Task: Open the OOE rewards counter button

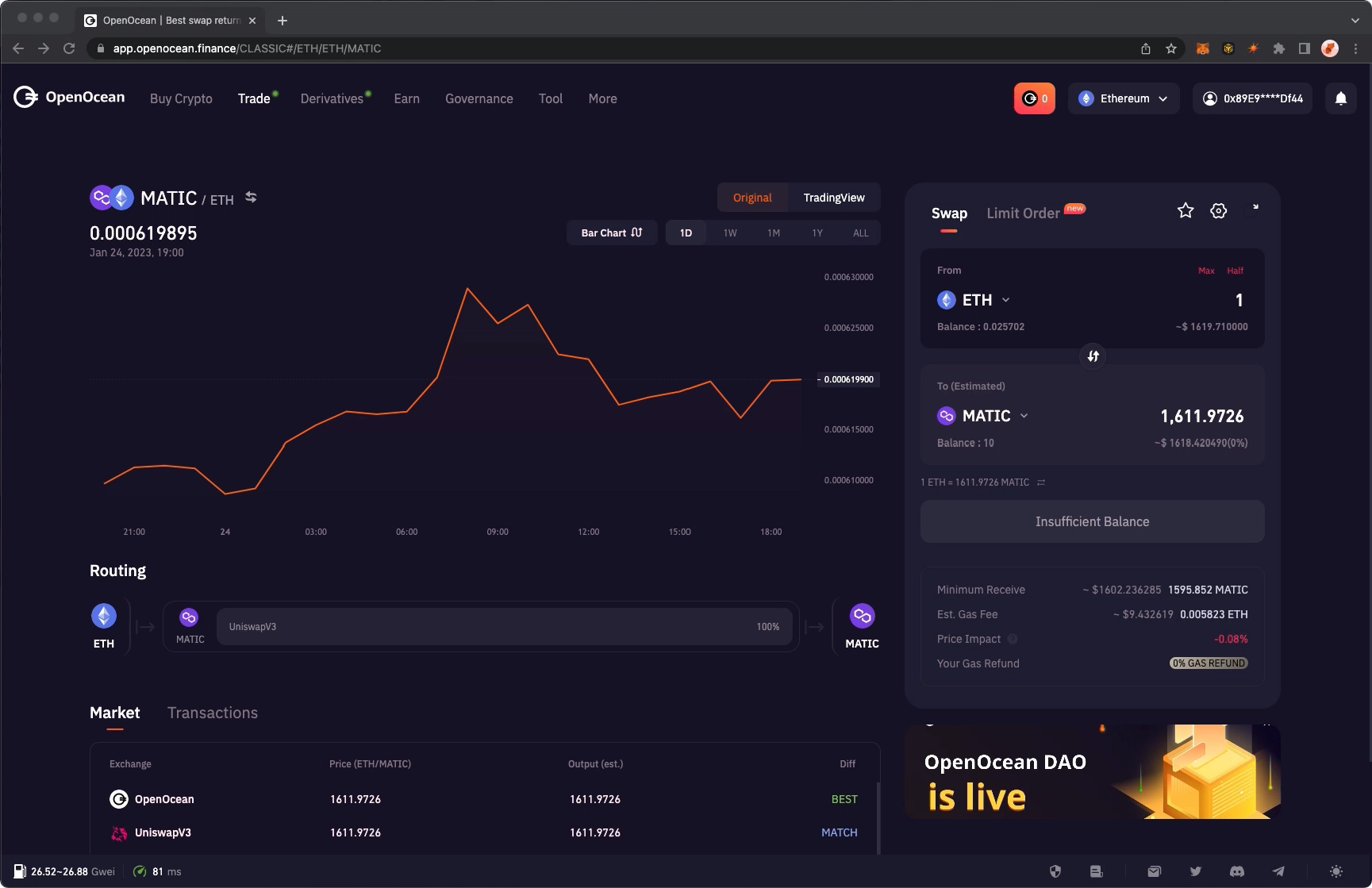Action: pos(1035,98)
